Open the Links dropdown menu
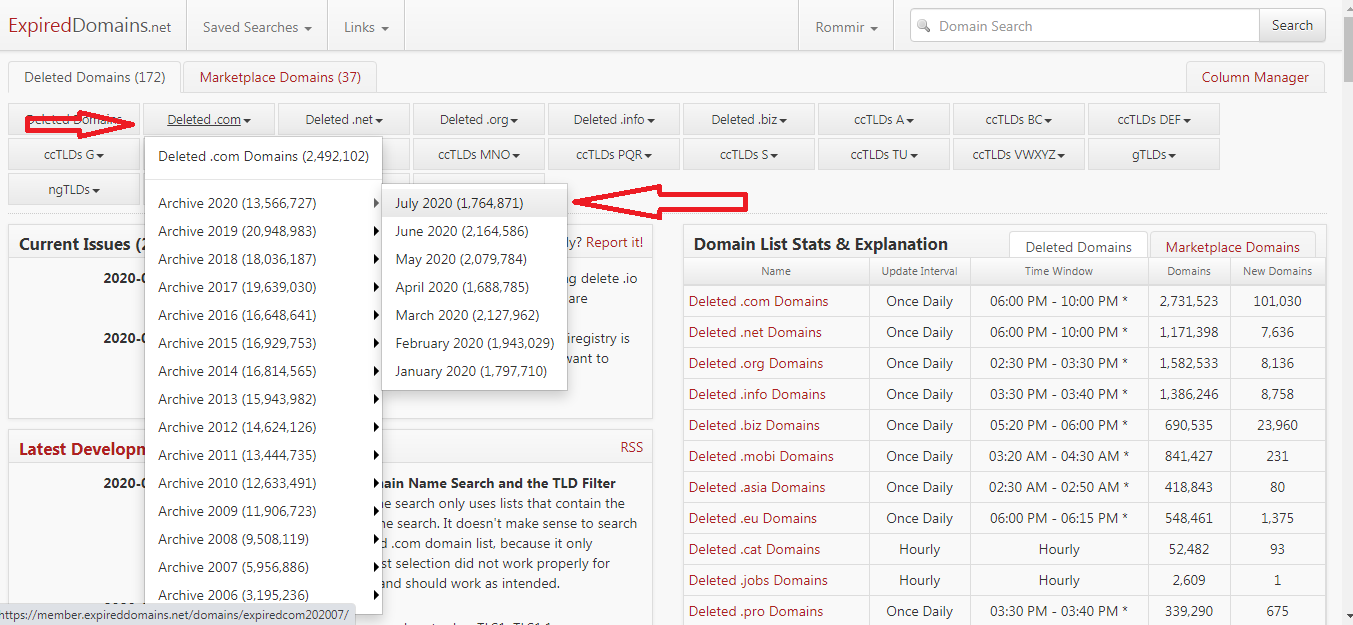This screenshot has height=625, width=1353. [366, 27]
